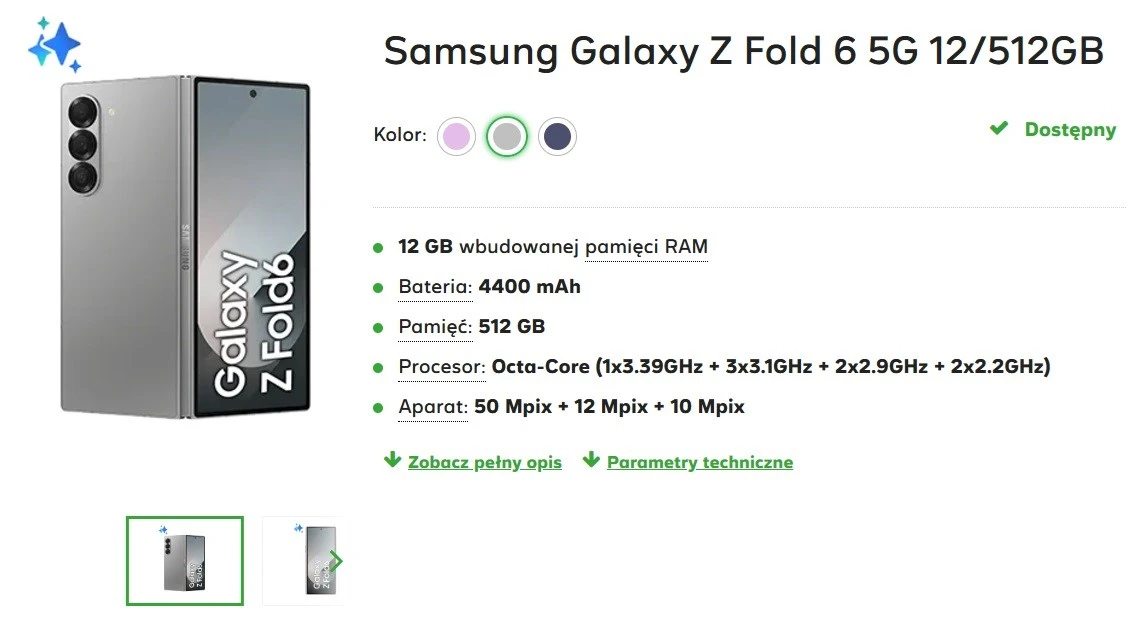Click the dotted "Bateria" term
1142x643 pixels.
tap(435, 287)
